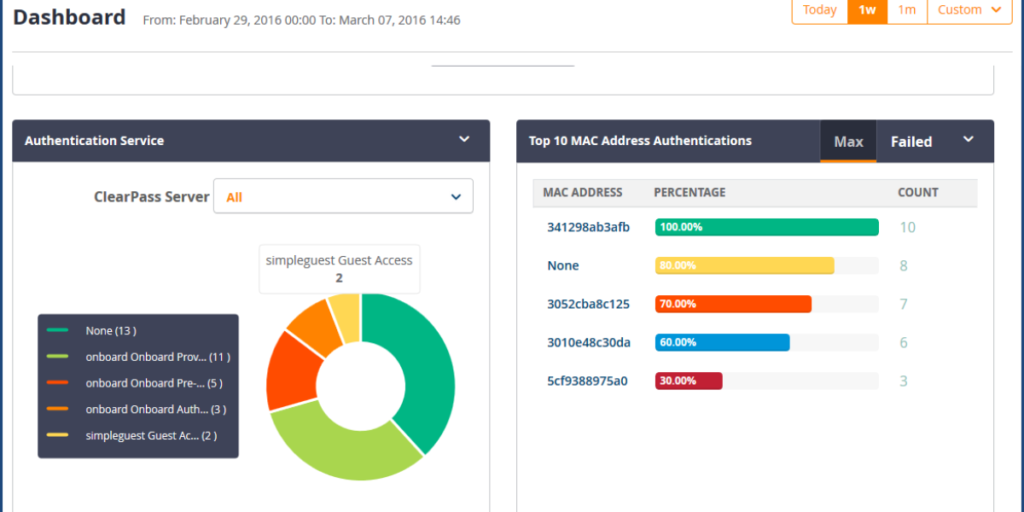Image resolution: width=1024 pixels, height=512 pixels.
Task: Click the 100.00% green percentage bar
Action: click(x=767, y=227)
